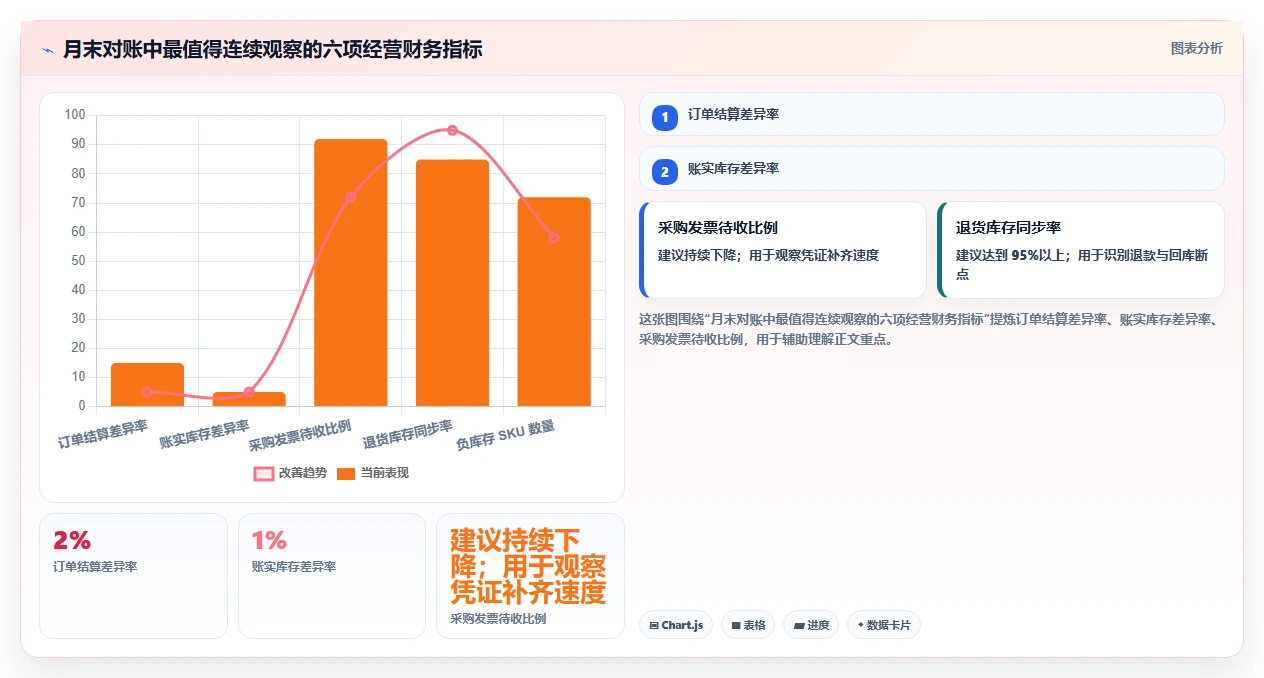Click the x-axis label 采购发票待收比例
The image size is (1264, 678).
[x=300, y=436]
